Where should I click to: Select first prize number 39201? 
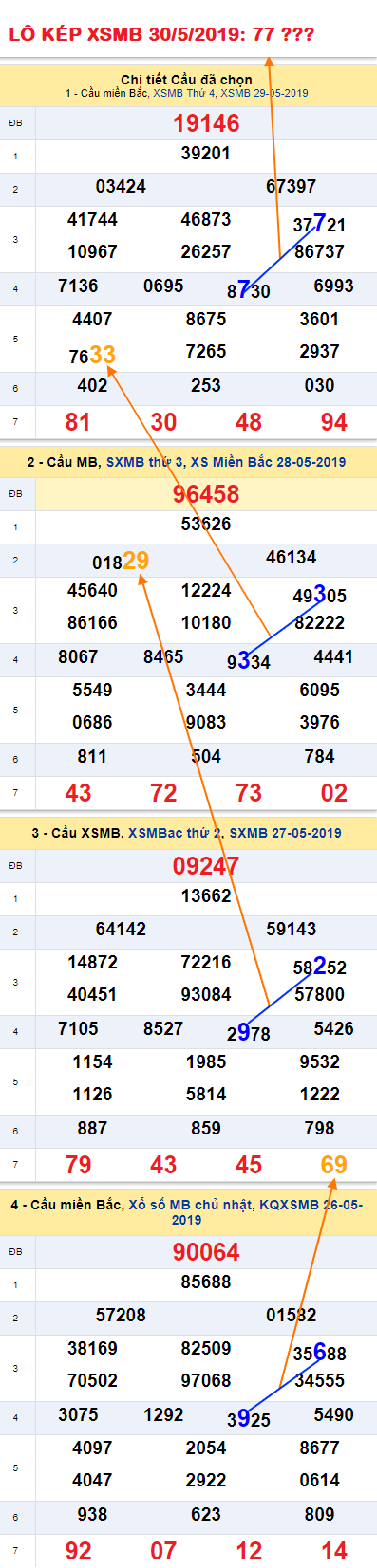[206, 154]
